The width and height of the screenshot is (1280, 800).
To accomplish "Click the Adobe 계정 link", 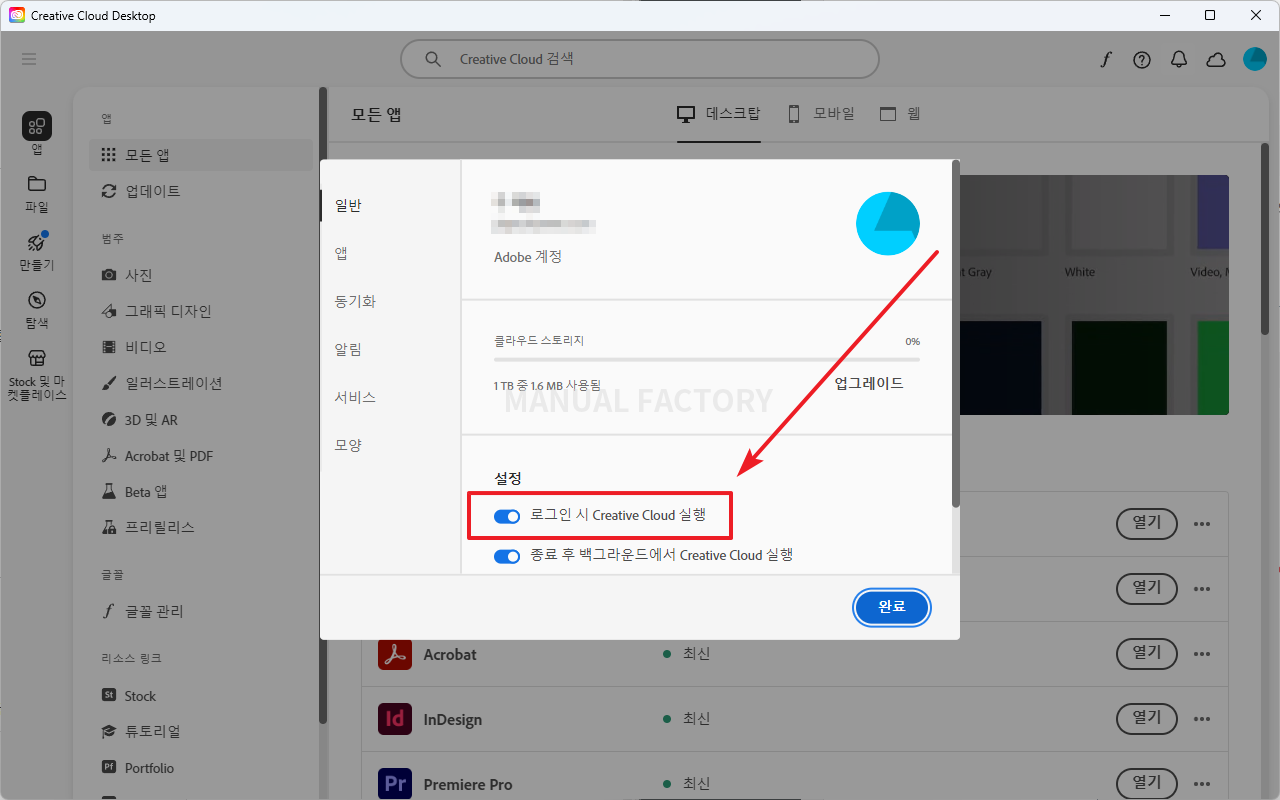I will pos(528,257).
